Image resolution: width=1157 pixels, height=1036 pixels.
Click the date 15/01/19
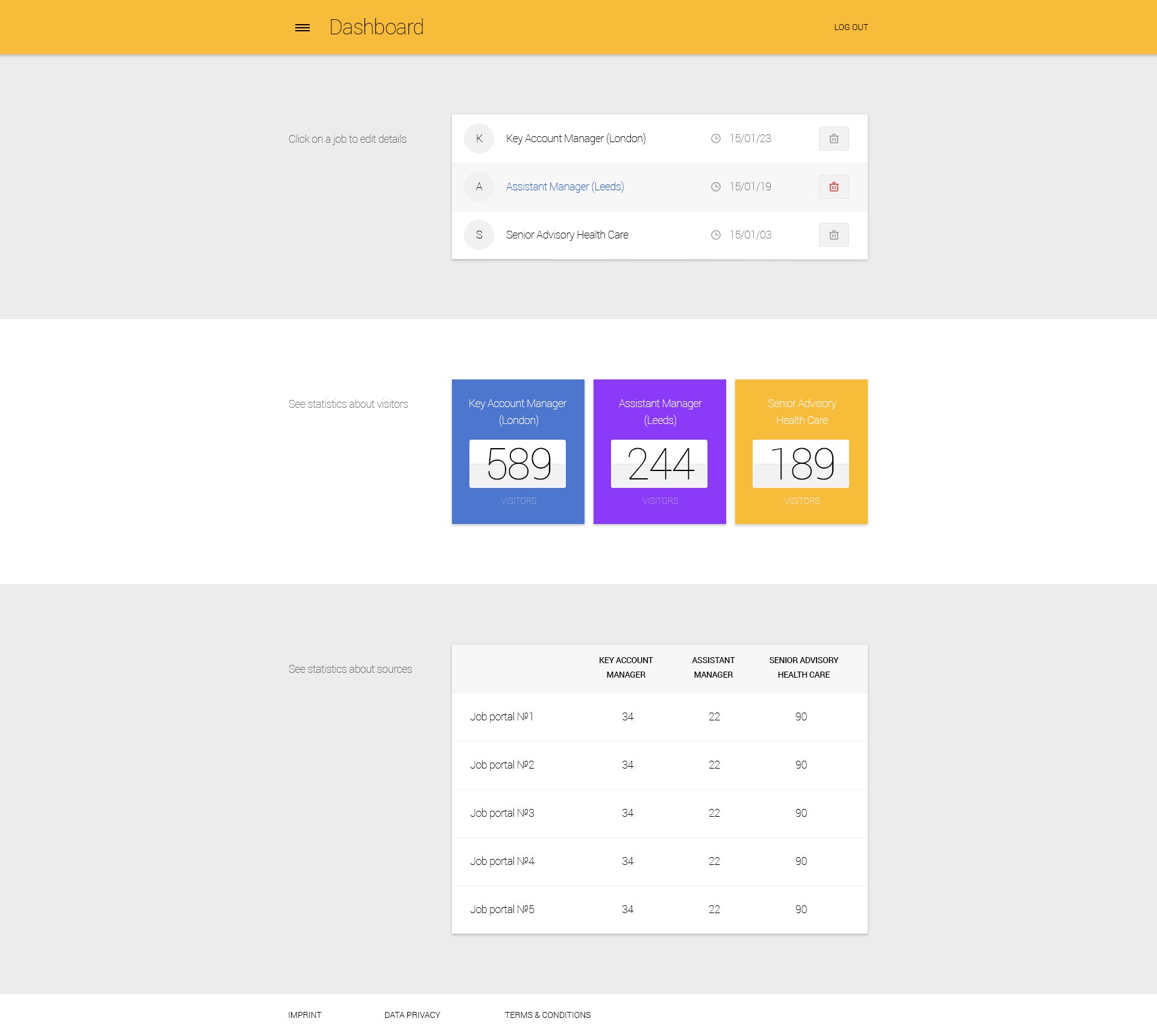point(750,187)
